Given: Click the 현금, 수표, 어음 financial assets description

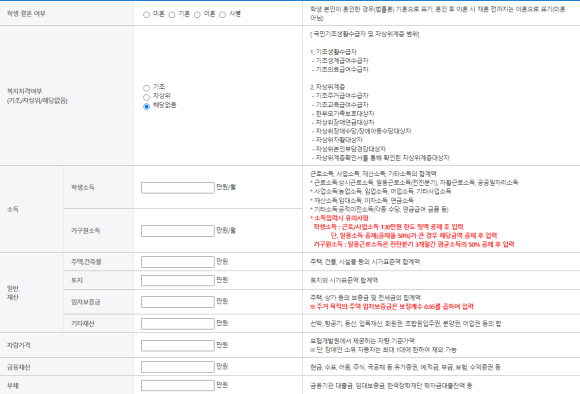Looking at the screenshot, I should click(405, 367).
